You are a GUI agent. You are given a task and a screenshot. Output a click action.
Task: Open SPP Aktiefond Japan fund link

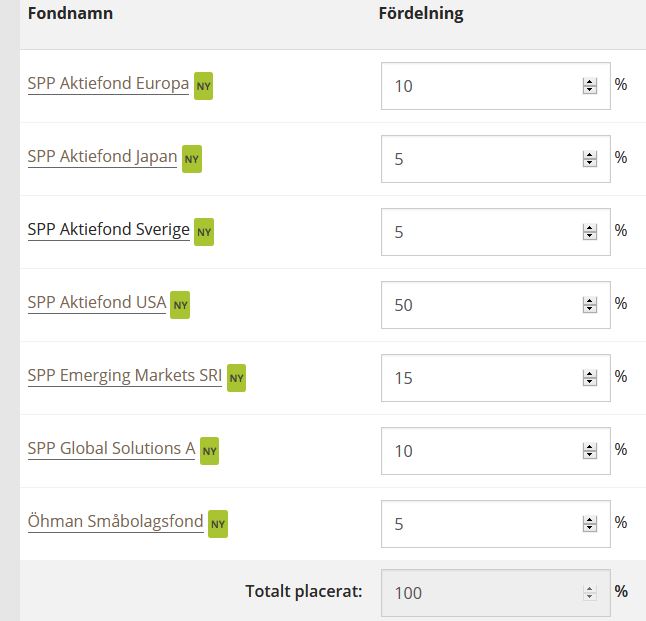[102, 157]
